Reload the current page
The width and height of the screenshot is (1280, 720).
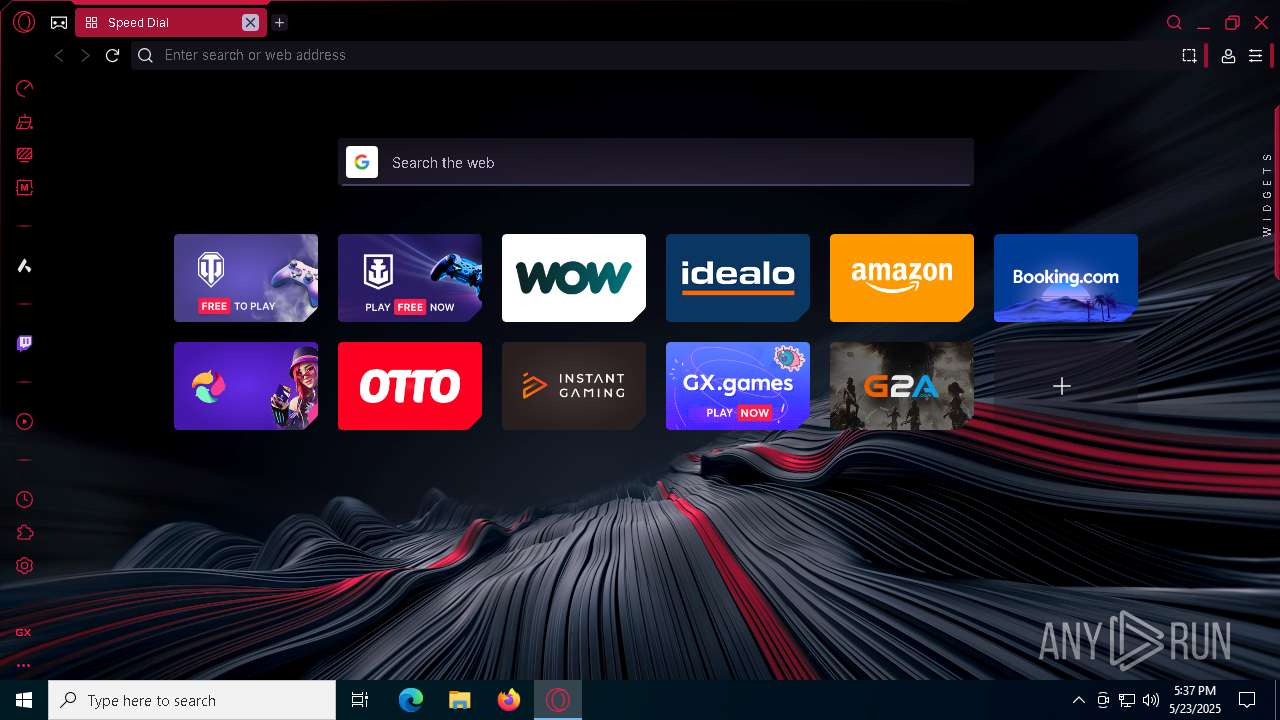[112, 55]
